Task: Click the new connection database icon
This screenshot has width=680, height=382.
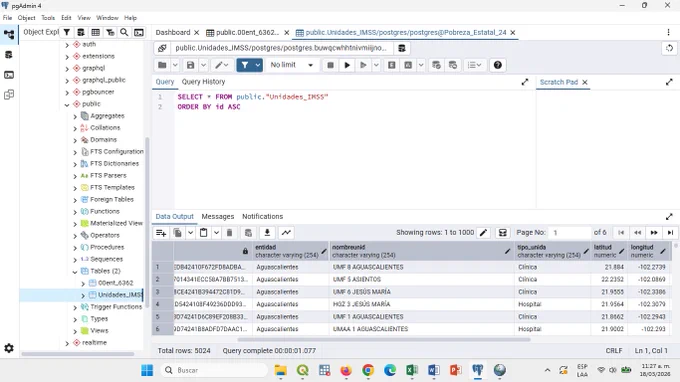Action: pyautogui.click(x=402, y=48)
